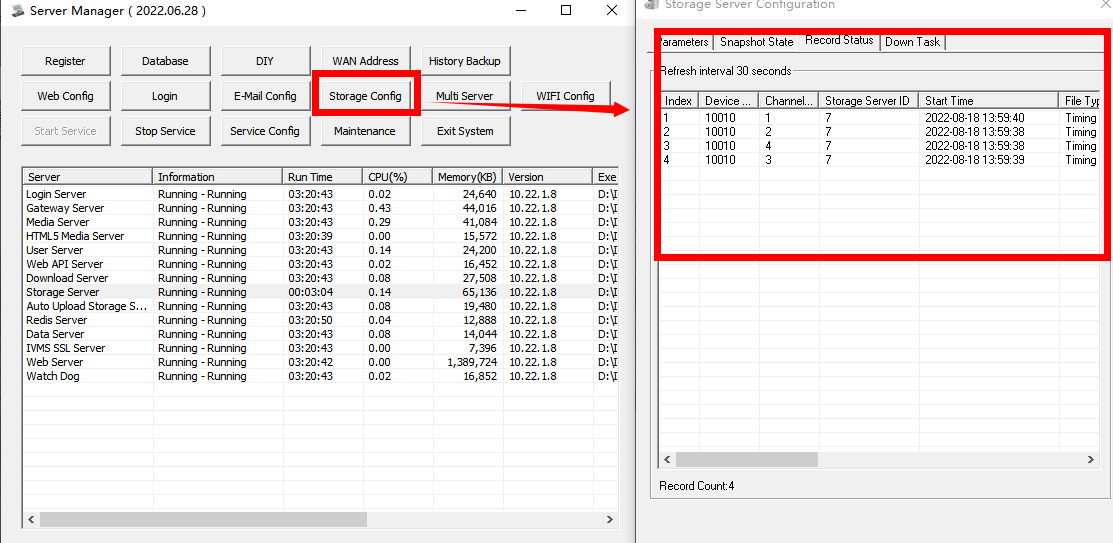This screenshot has width=1113, height=543.
Task: Click the Storage Server Configuration window icon
Action: click(x=652, y=5)
